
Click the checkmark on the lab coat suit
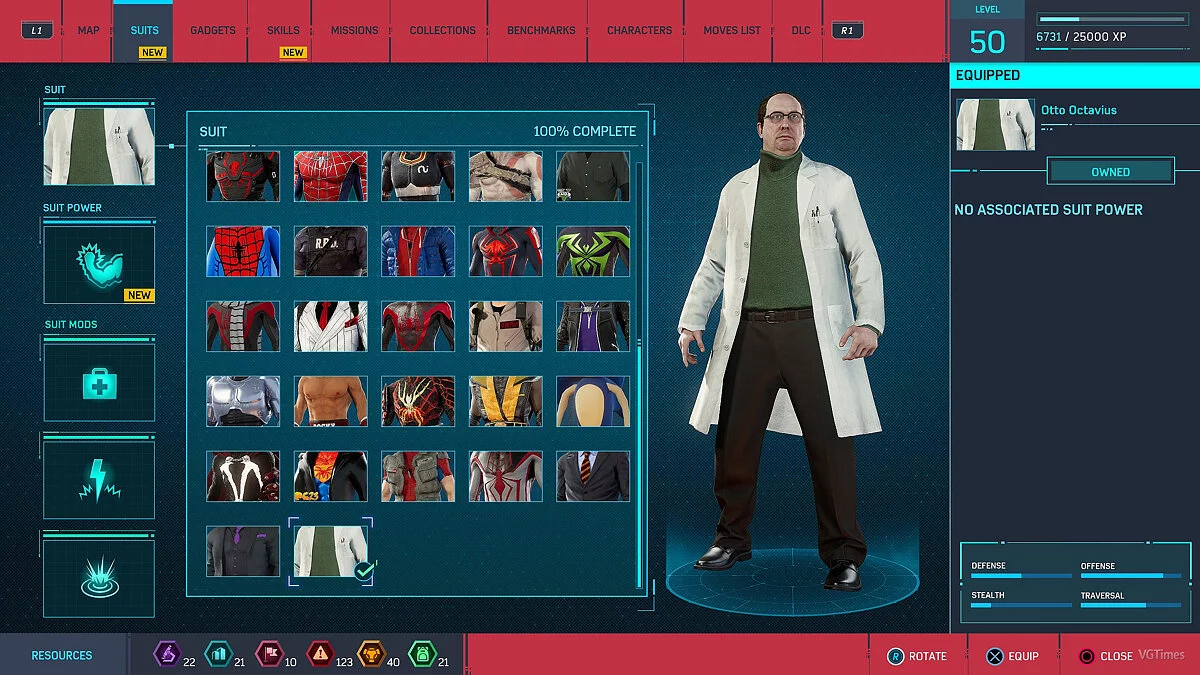click(x=364, y=571)
